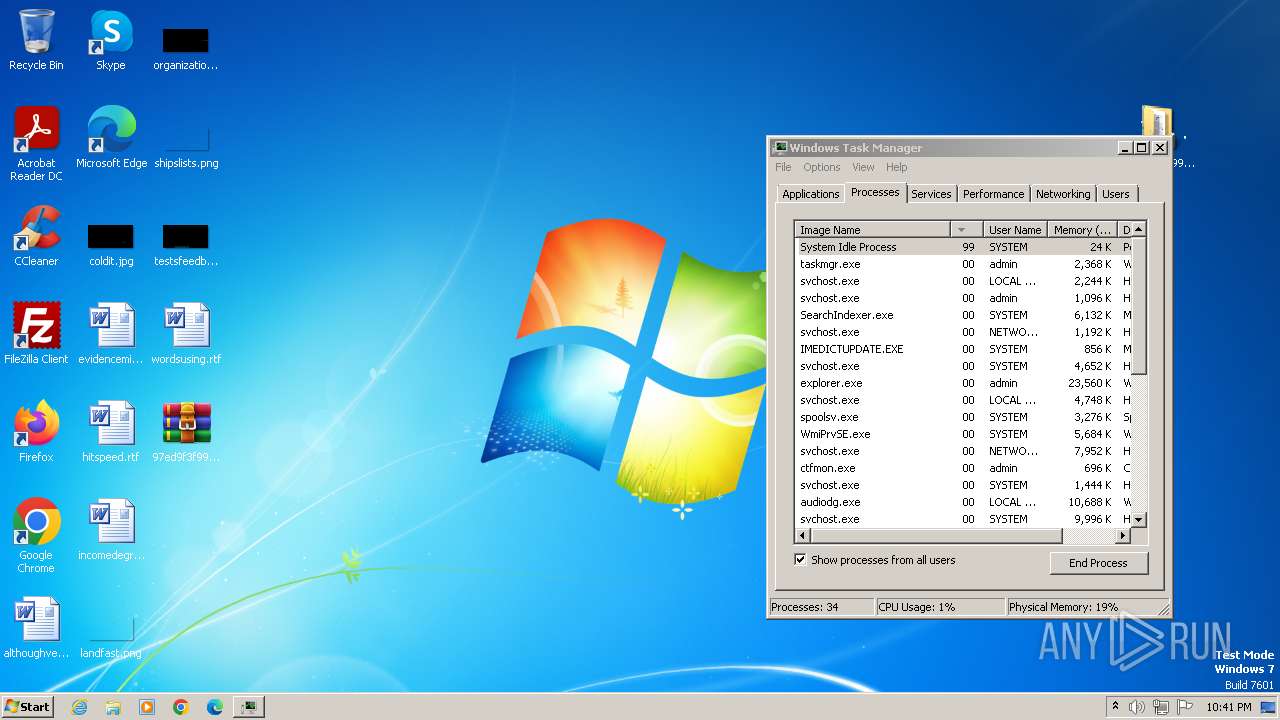Open Windows Media Player taskbar icon
This screenshot has width=1280, height=720.
[147, 707]
